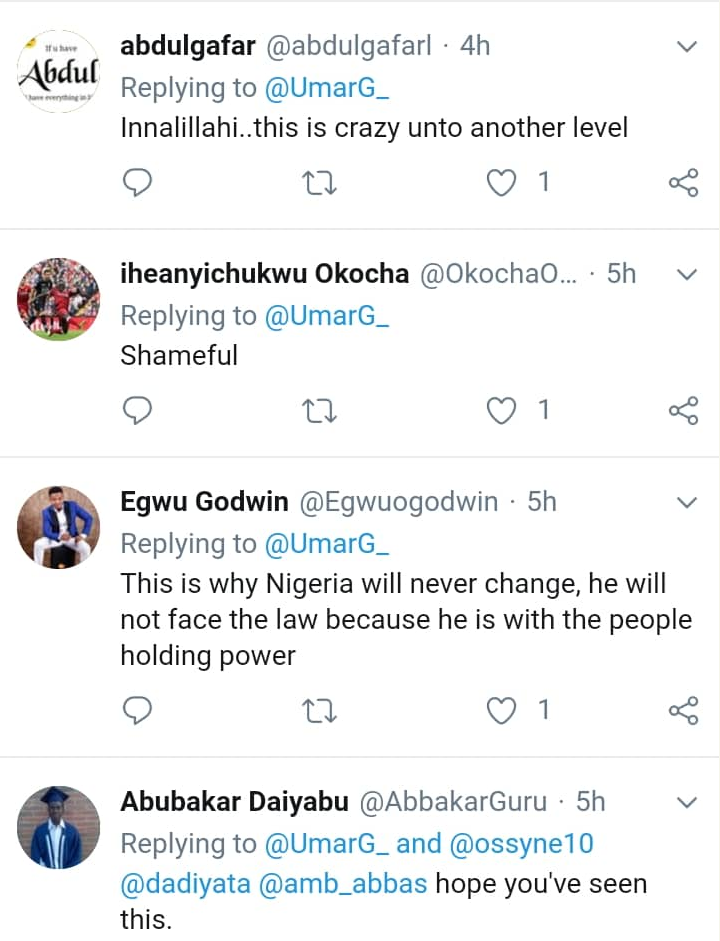Open the @ossyne10 profile link

point(520,844)
